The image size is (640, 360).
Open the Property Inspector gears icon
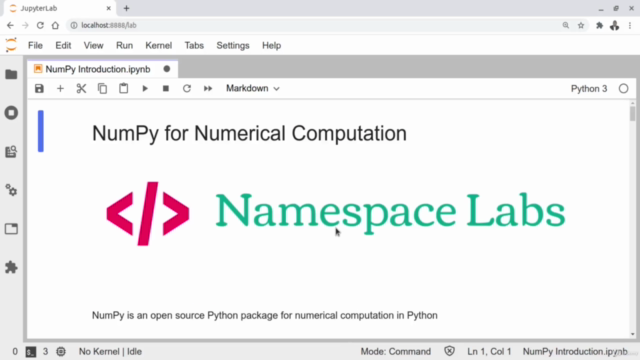[11, 190]
